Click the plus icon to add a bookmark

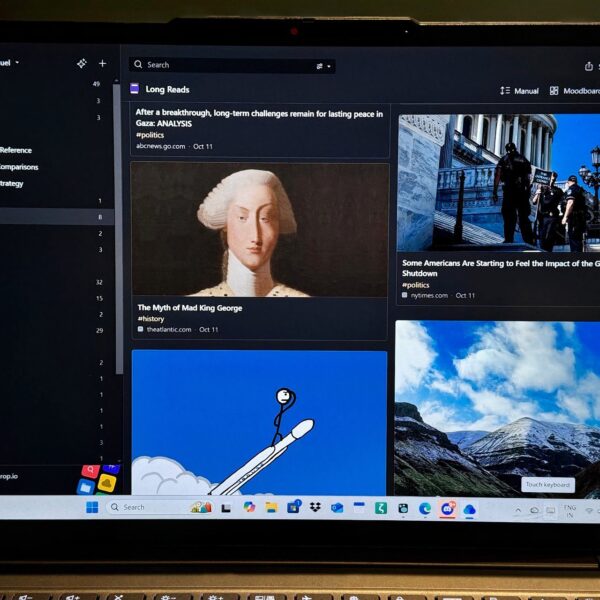tap(102, 63)
